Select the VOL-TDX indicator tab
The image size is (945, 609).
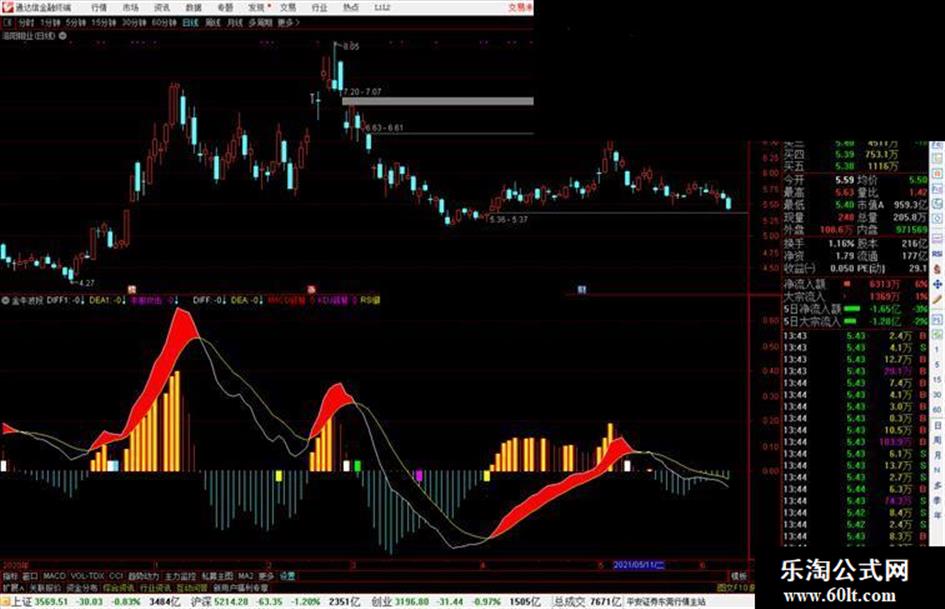pyautogui.click(x=88, y=576)
